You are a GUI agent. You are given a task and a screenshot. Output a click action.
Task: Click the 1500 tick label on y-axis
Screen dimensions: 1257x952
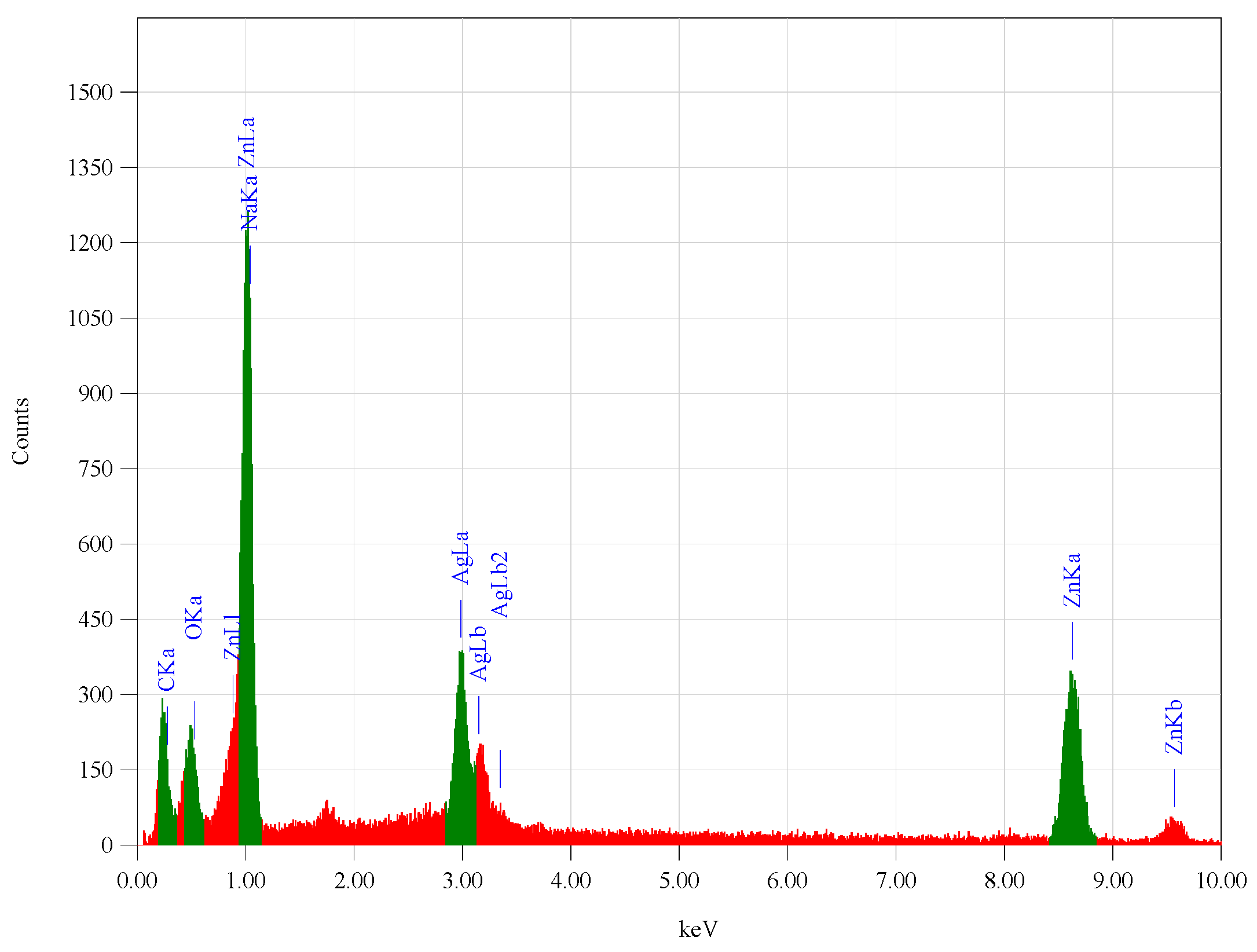(90, 92)
